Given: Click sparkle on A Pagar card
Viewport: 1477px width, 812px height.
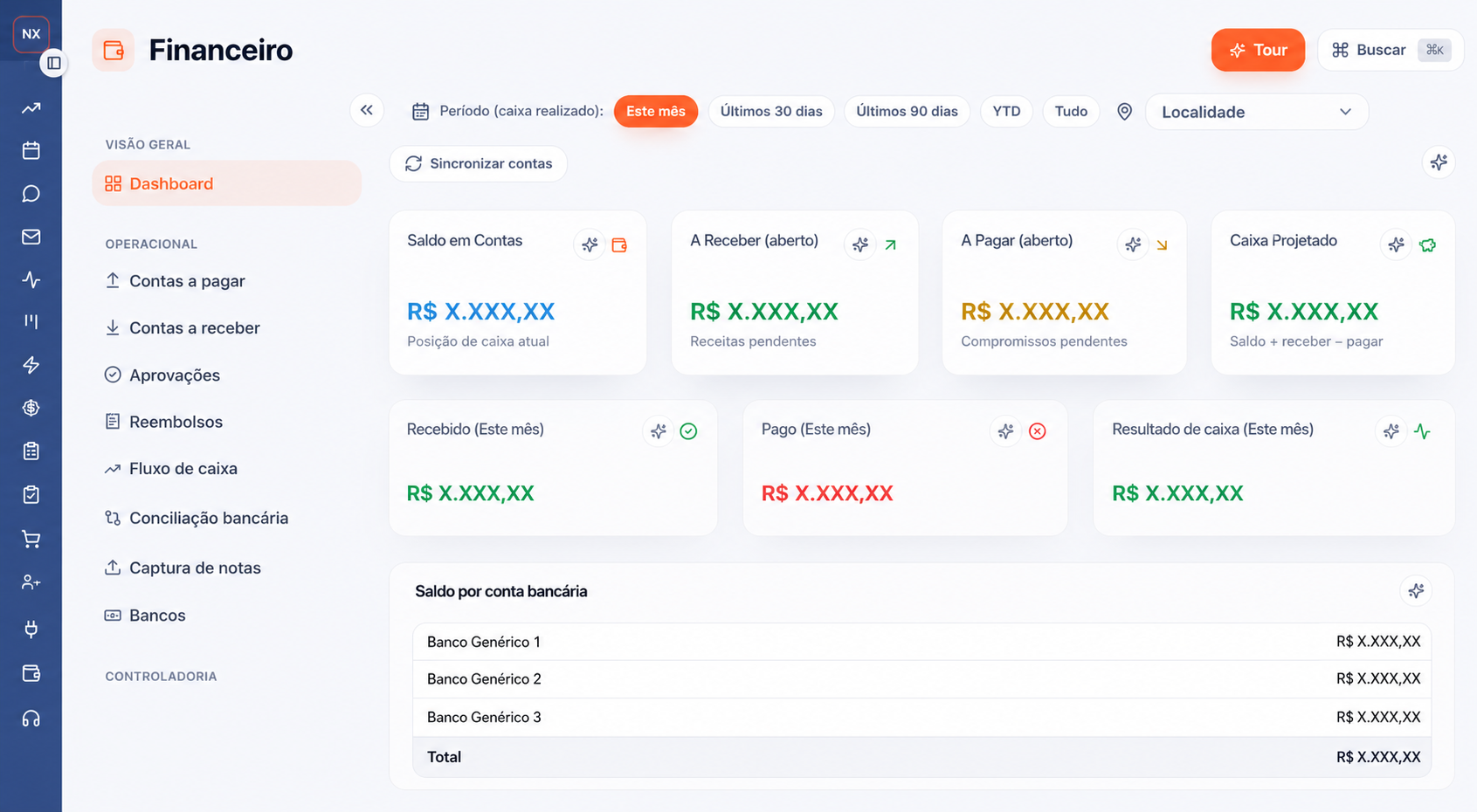Looking at the screenshot, I should click(x=1133, y=244).
